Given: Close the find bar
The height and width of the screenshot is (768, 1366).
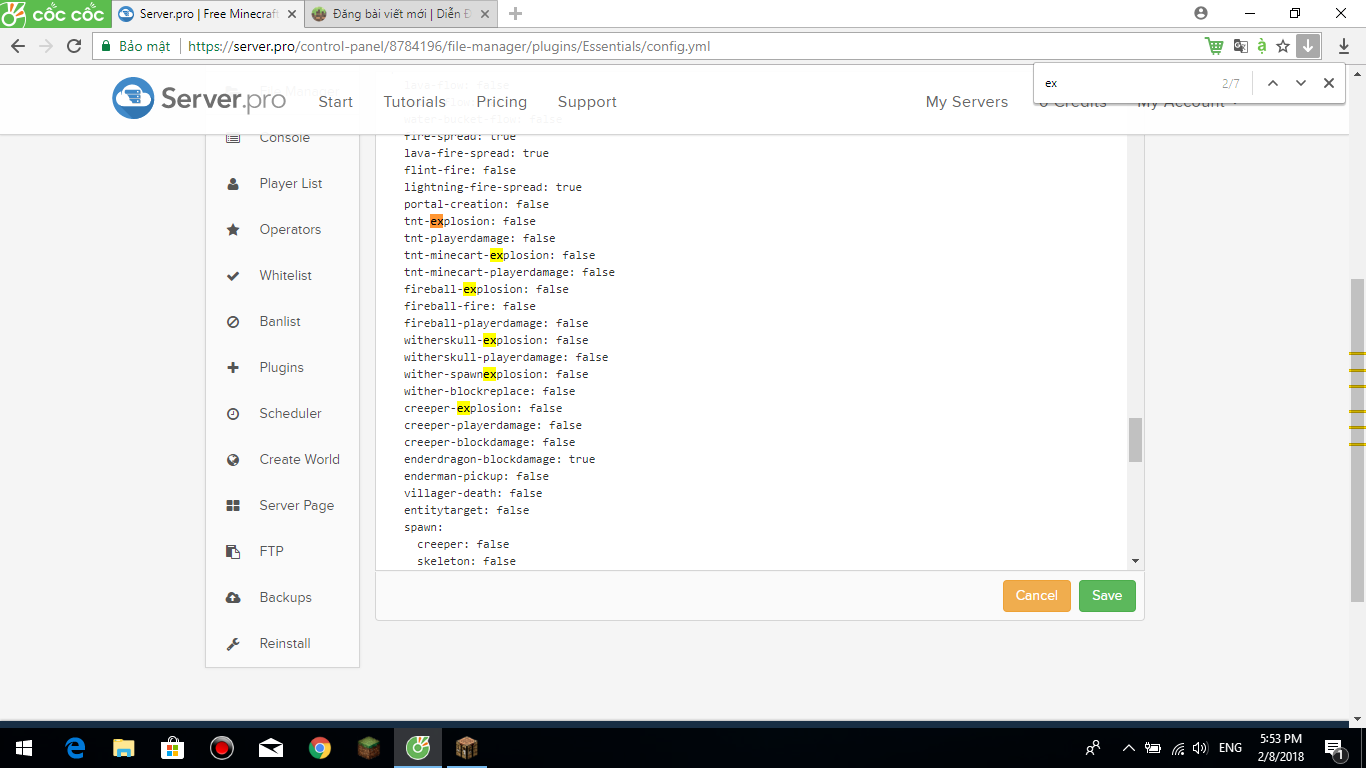Looking at the screenshot, I should click(1329, 83).
